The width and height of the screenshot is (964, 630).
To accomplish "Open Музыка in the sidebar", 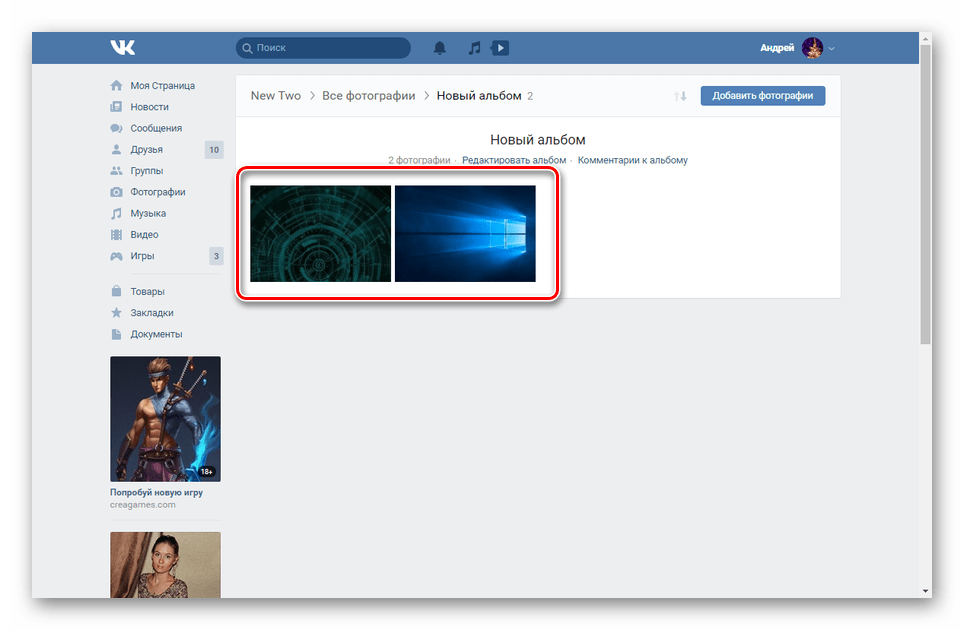I will [x=148, y=213].
